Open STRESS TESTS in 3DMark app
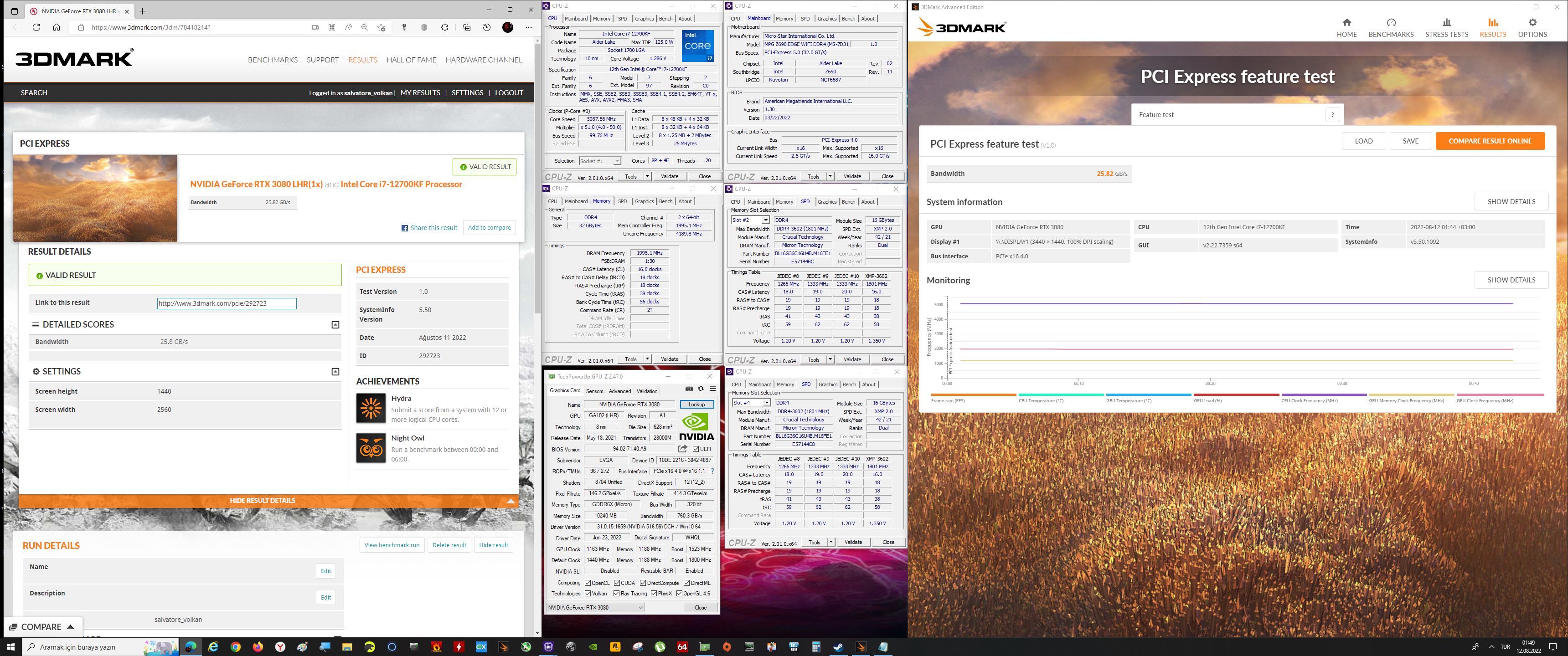The height and width of the screenshot is (656, 1568). [1446, 27]
